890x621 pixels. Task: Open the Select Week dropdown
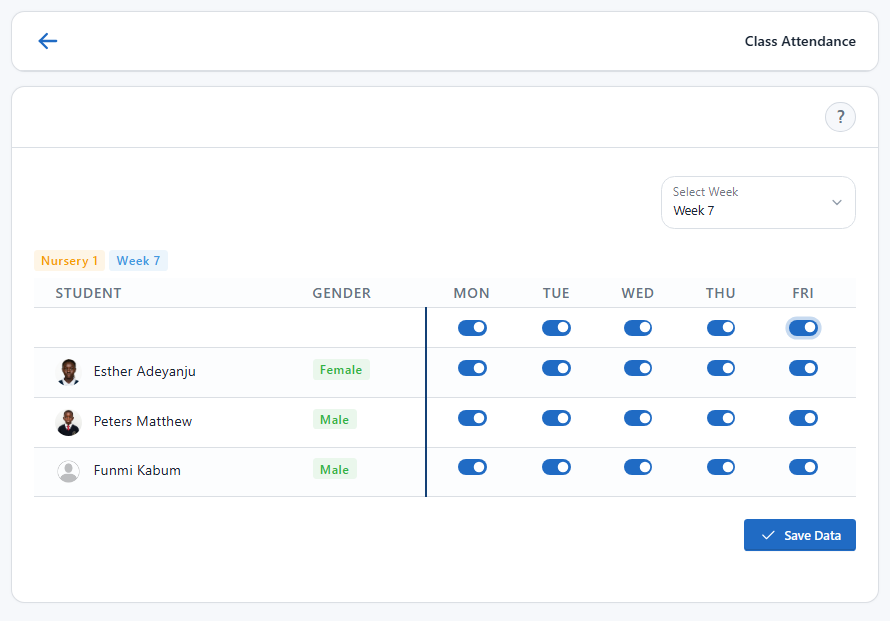757,202
